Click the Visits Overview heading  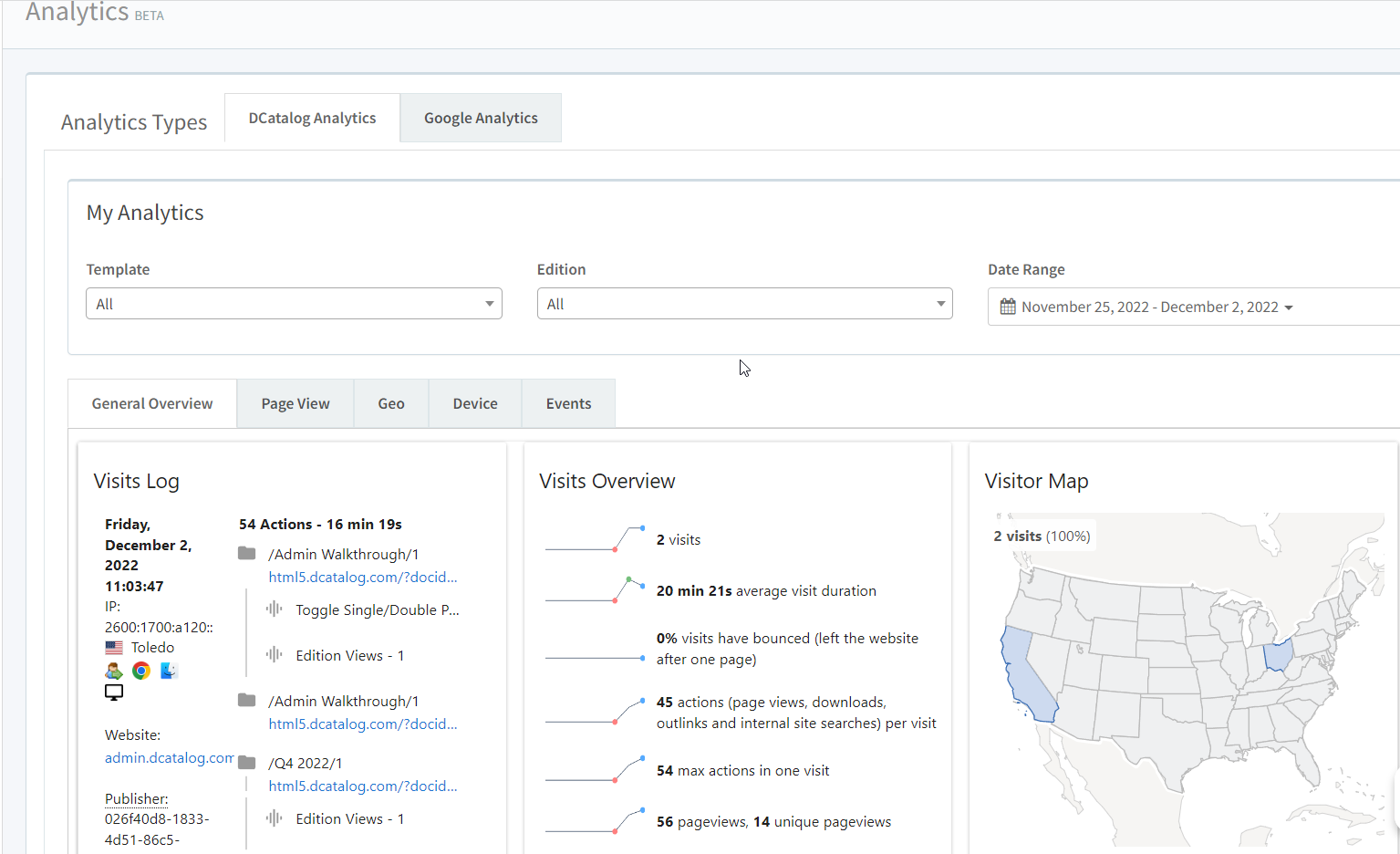(x=607, y=481)
